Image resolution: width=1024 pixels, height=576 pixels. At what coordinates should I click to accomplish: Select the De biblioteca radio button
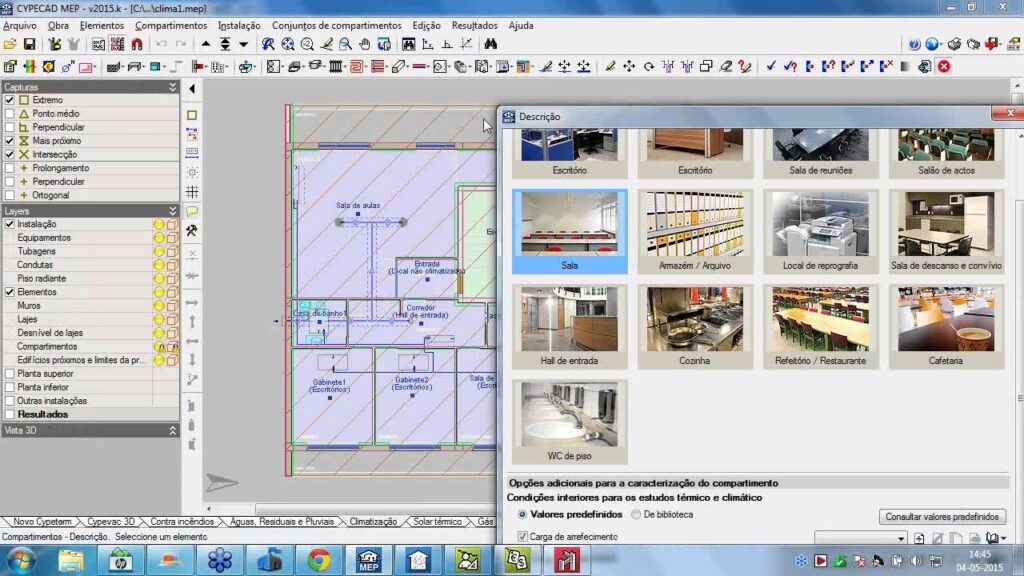pos(636,515)
